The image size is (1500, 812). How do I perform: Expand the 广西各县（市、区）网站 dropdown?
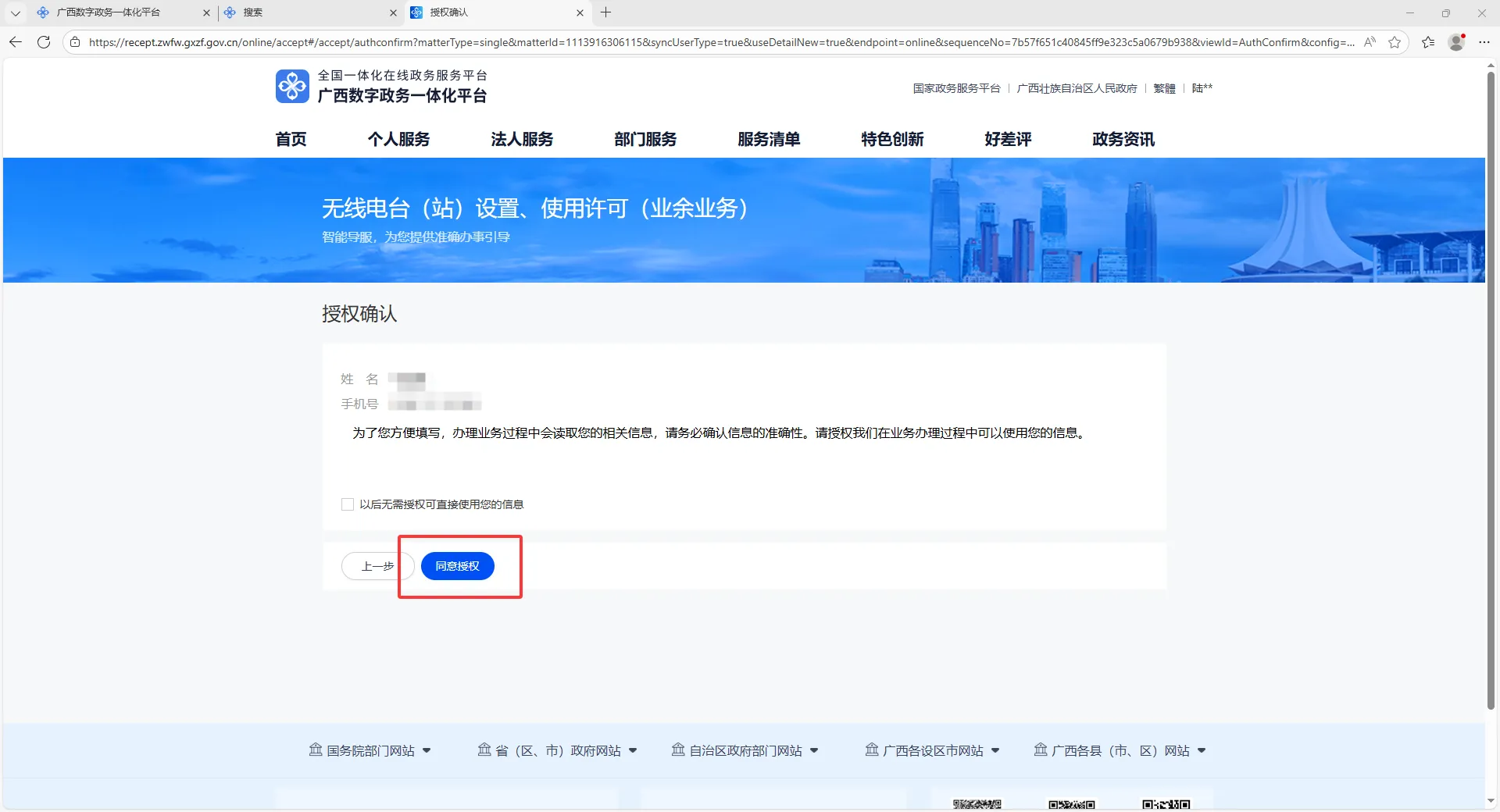(x=1202, y=750)
